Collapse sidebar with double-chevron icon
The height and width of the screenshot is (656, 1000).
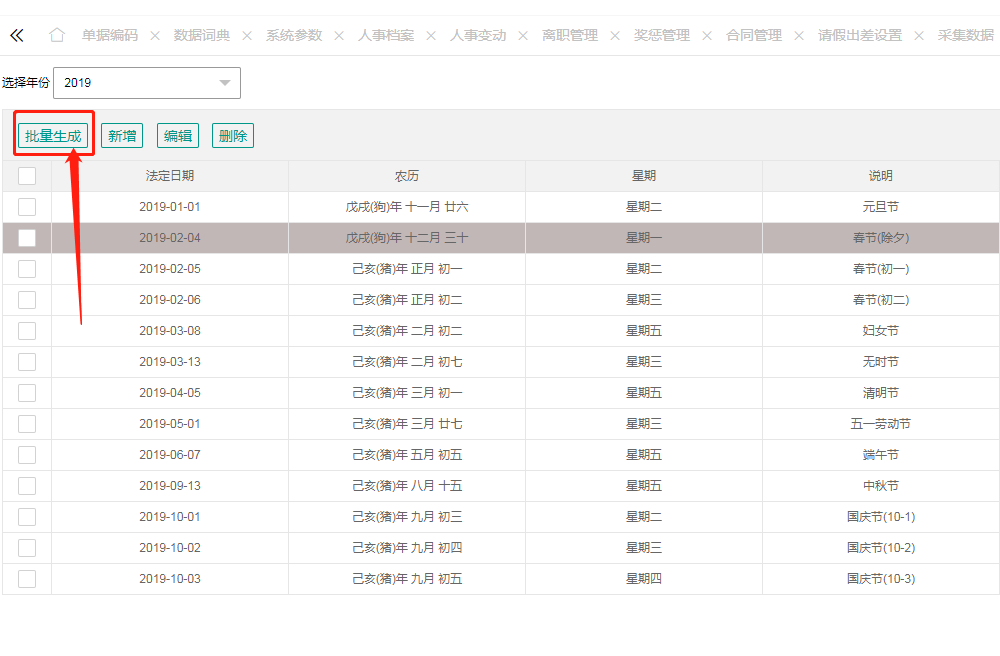coord(16,35)
